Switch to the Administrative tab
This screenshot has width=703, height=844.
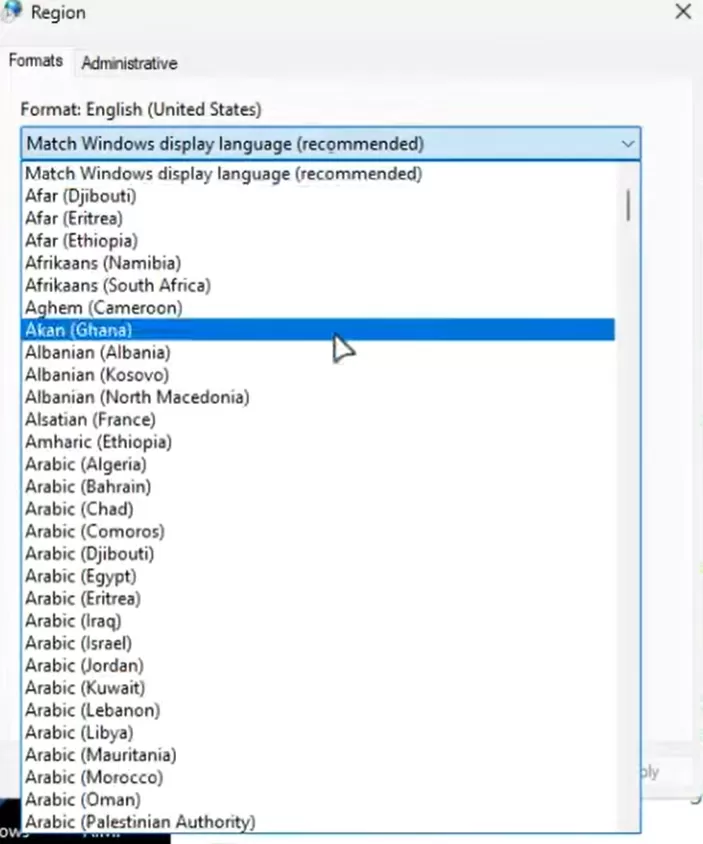(x=129, y=63)
